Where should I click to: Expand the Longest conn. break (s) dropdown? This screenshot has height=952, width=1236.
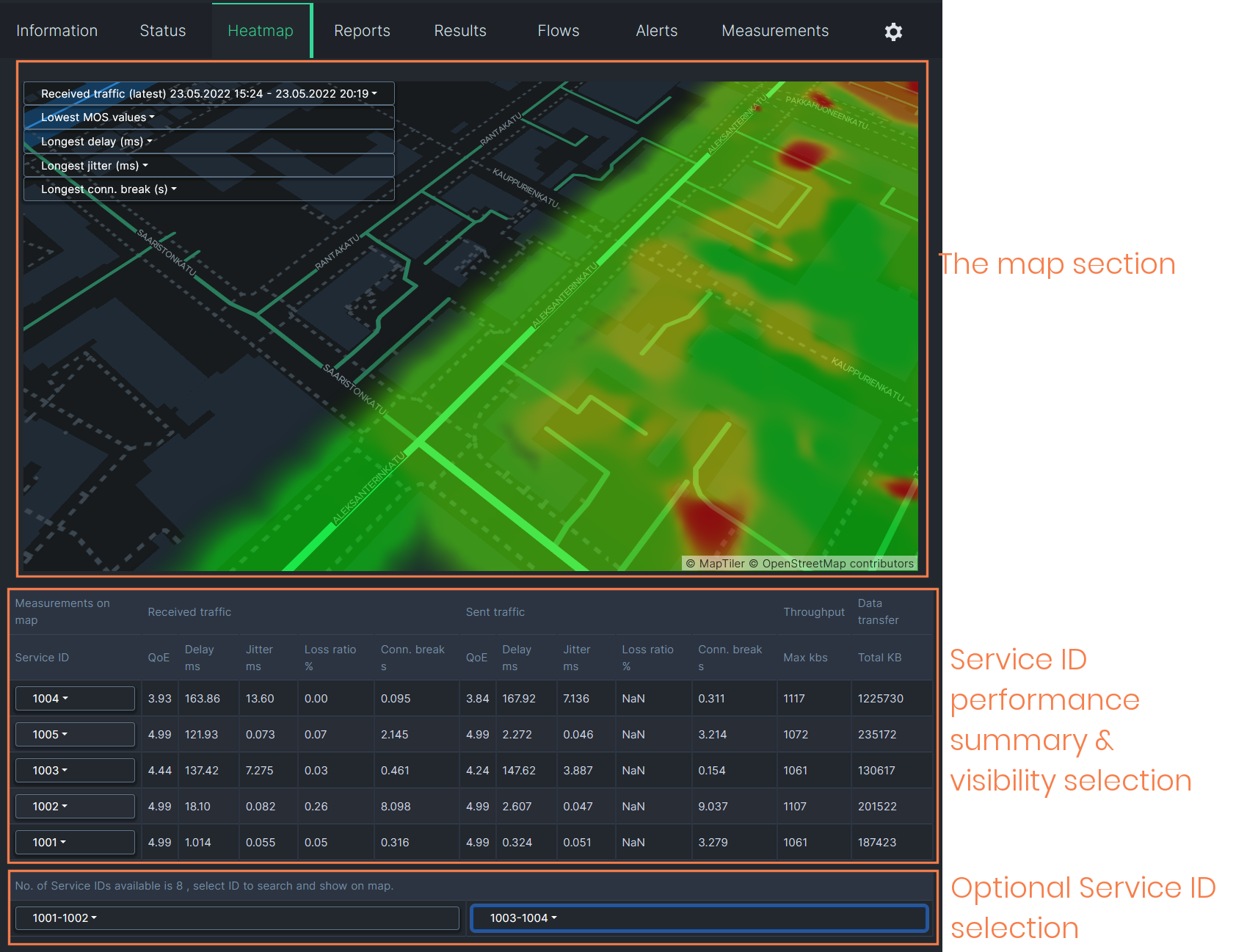click(x=109, y=189)
